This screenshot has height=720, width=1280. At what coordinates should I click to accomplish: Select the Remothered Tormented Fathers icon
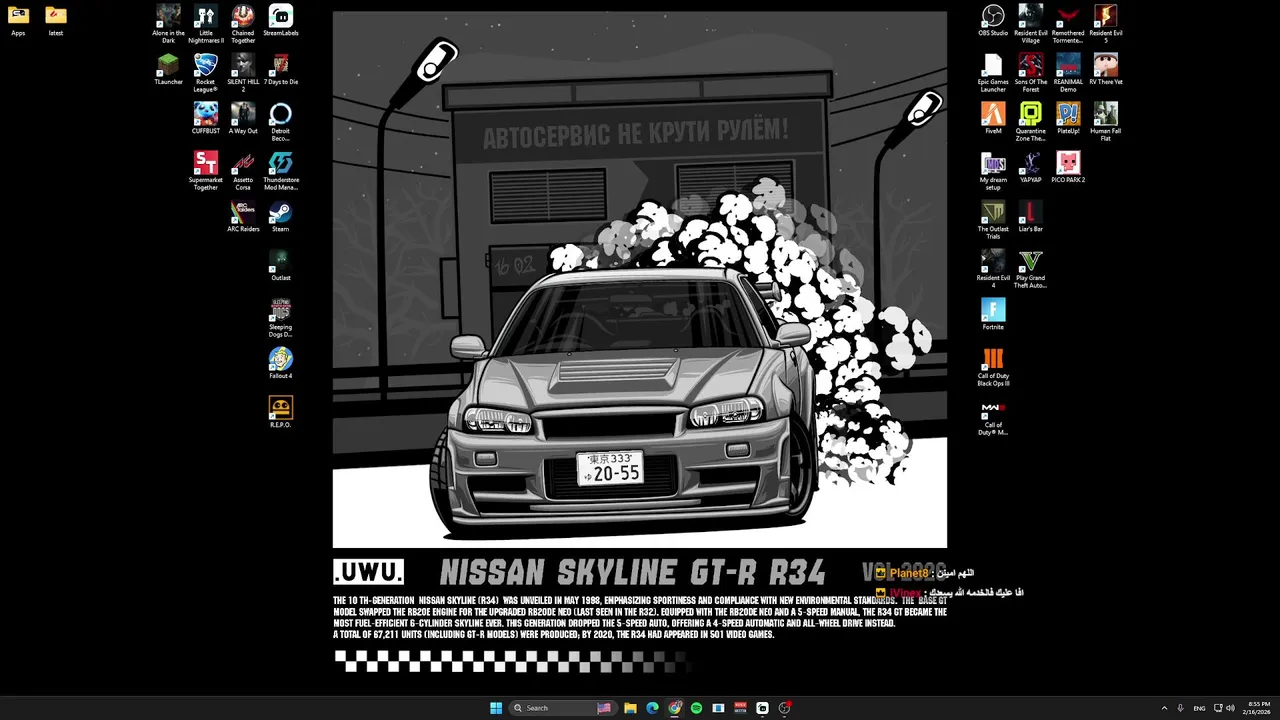[x=1068, y=24]
